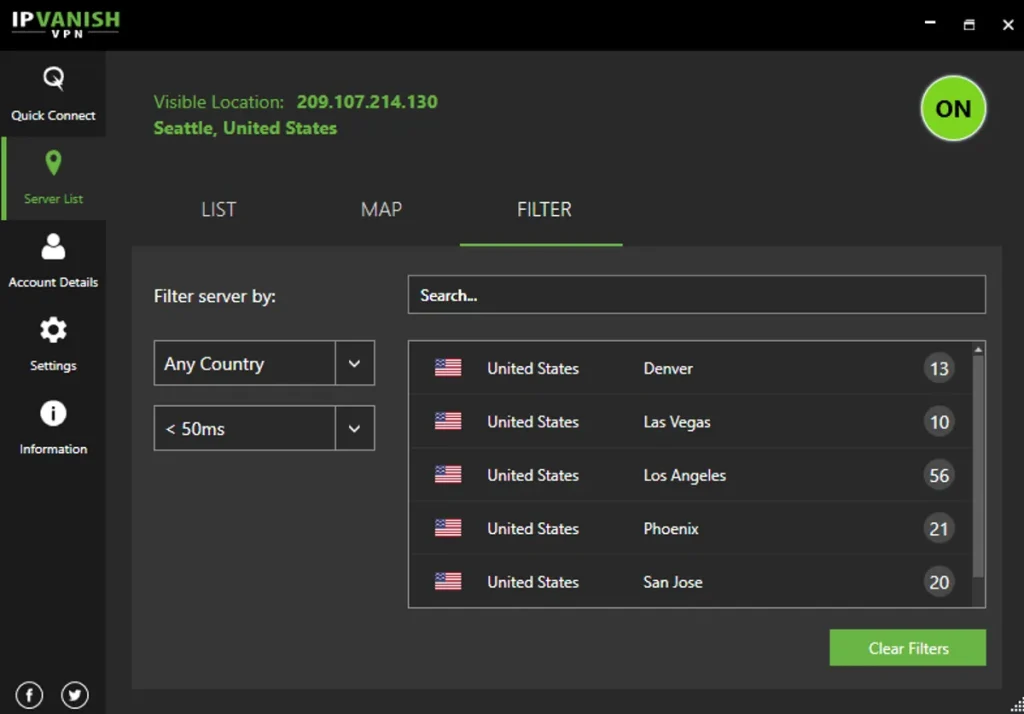
Task: Open the Information page icon
Action: click(x=53, y=413)
